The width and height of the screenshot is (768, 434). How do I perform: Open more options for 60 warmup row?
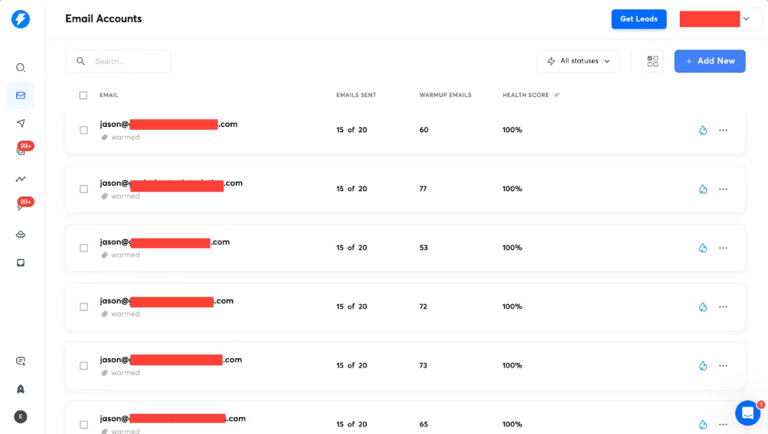[x=723, y=130]
